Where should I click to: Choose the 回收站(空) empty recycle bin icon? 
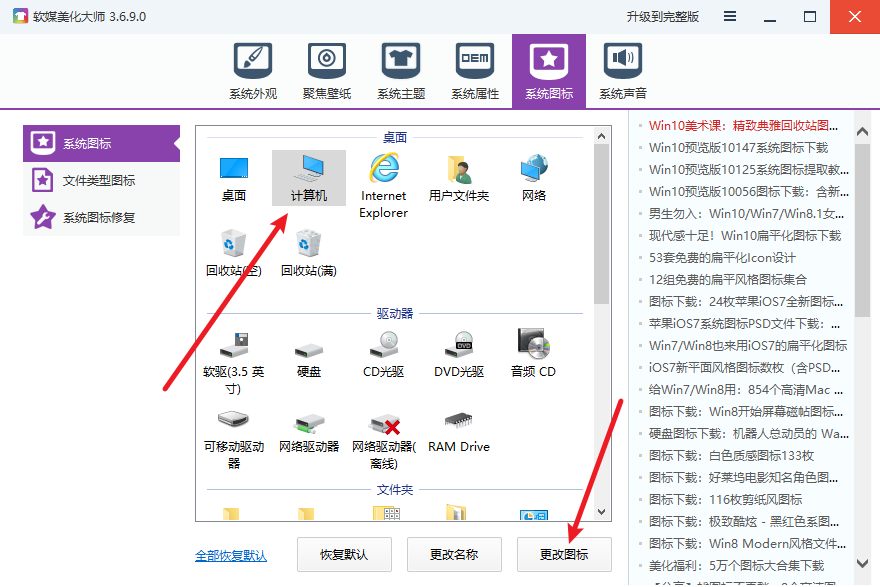(233, 252)
